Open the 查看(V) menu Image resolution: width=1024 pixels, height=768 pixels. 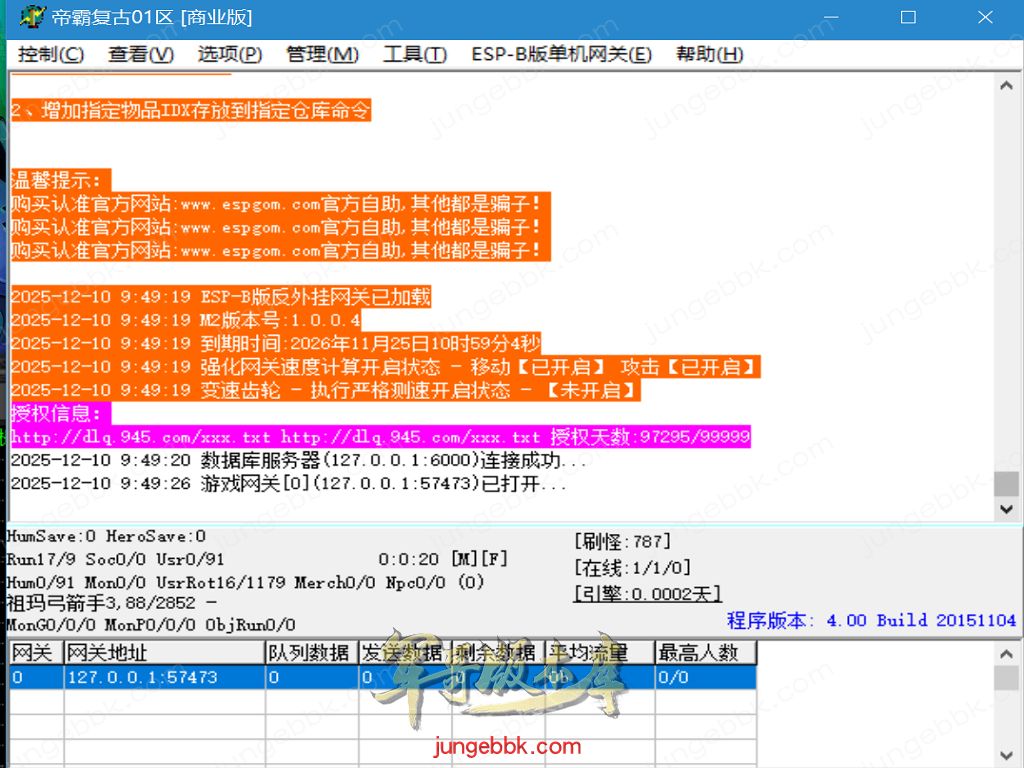(x=140, y=54)
